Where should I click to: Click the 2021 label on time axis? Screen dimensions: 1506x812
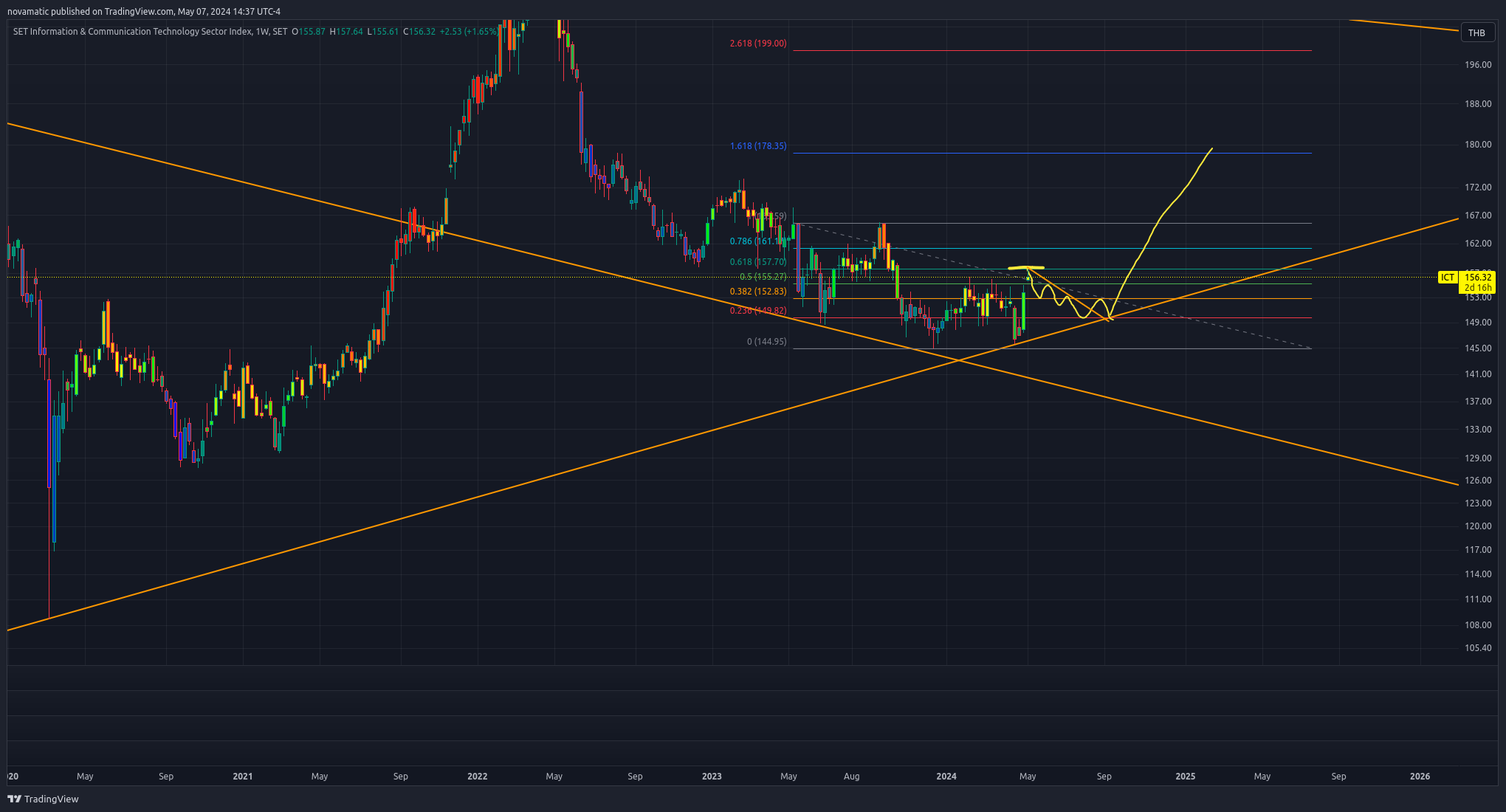242,777
